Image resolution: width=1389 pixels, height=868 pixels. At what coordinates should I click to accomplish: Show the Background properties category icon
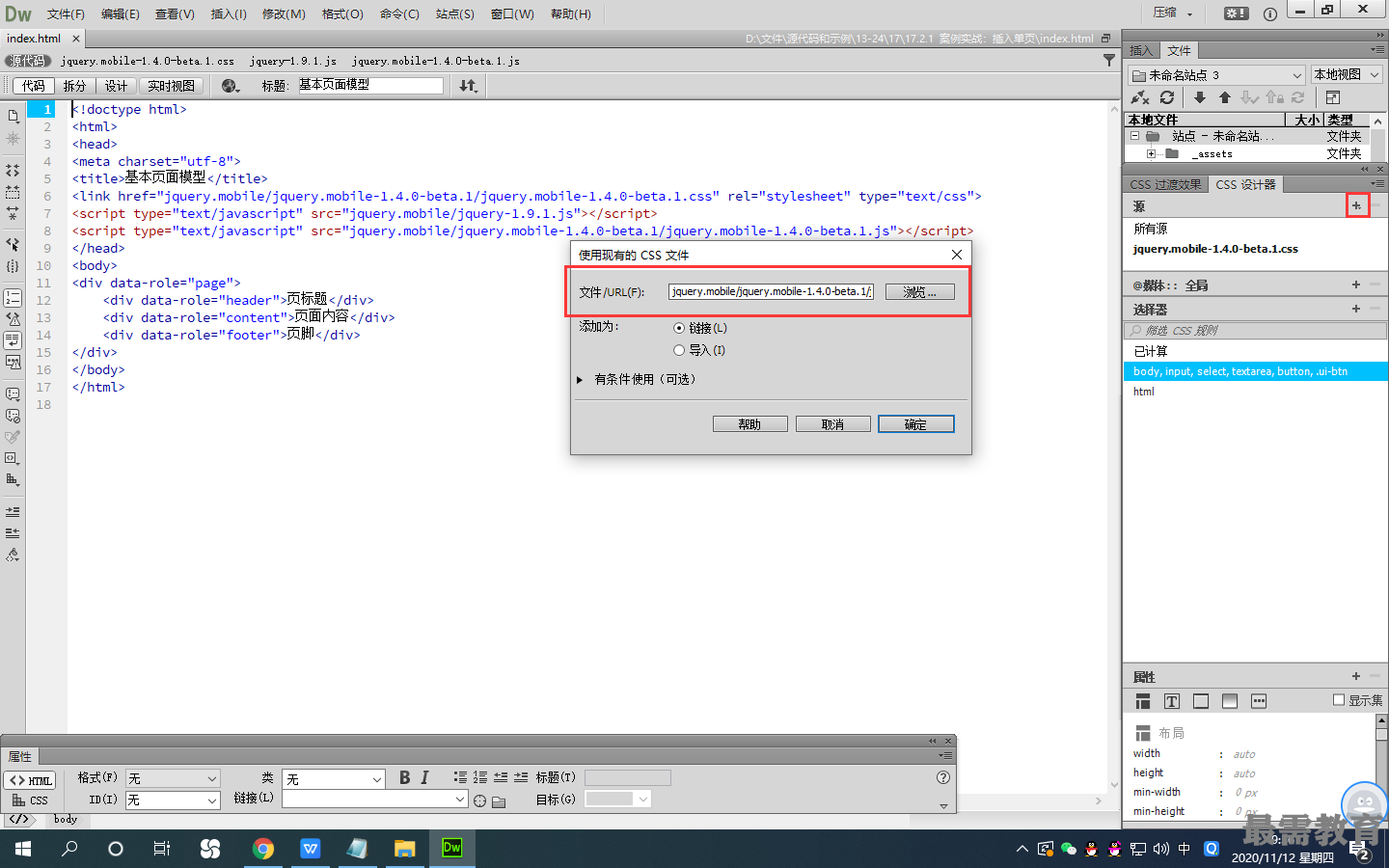[x=1230, y=701]
